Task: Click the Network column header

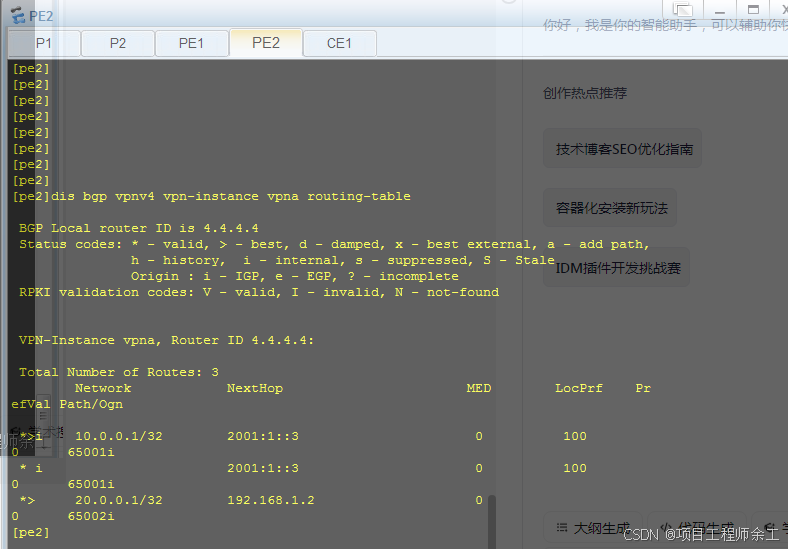Action: pos(103,389)
